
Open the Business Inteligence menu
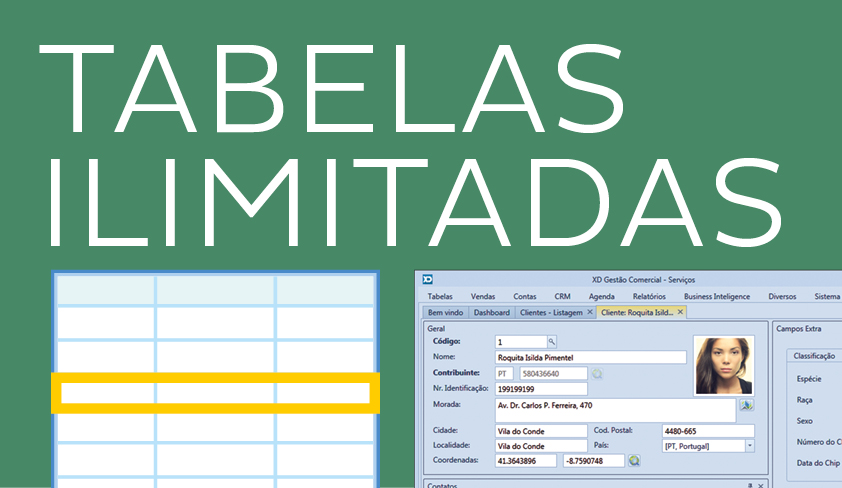click(x=716, y=296)
